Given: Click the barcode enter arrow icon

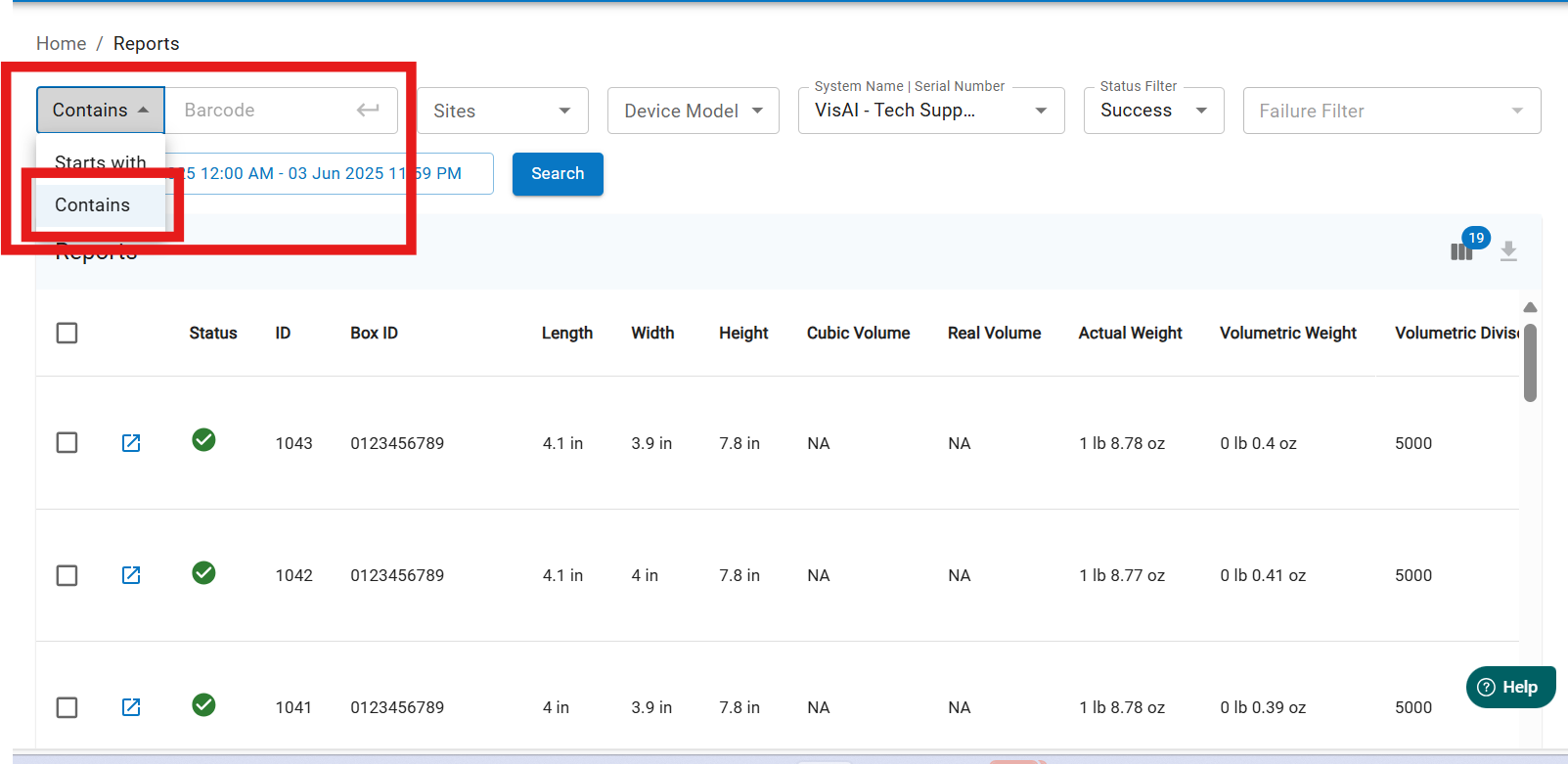Looking at the screenshot, I should (x=368, y=111).
